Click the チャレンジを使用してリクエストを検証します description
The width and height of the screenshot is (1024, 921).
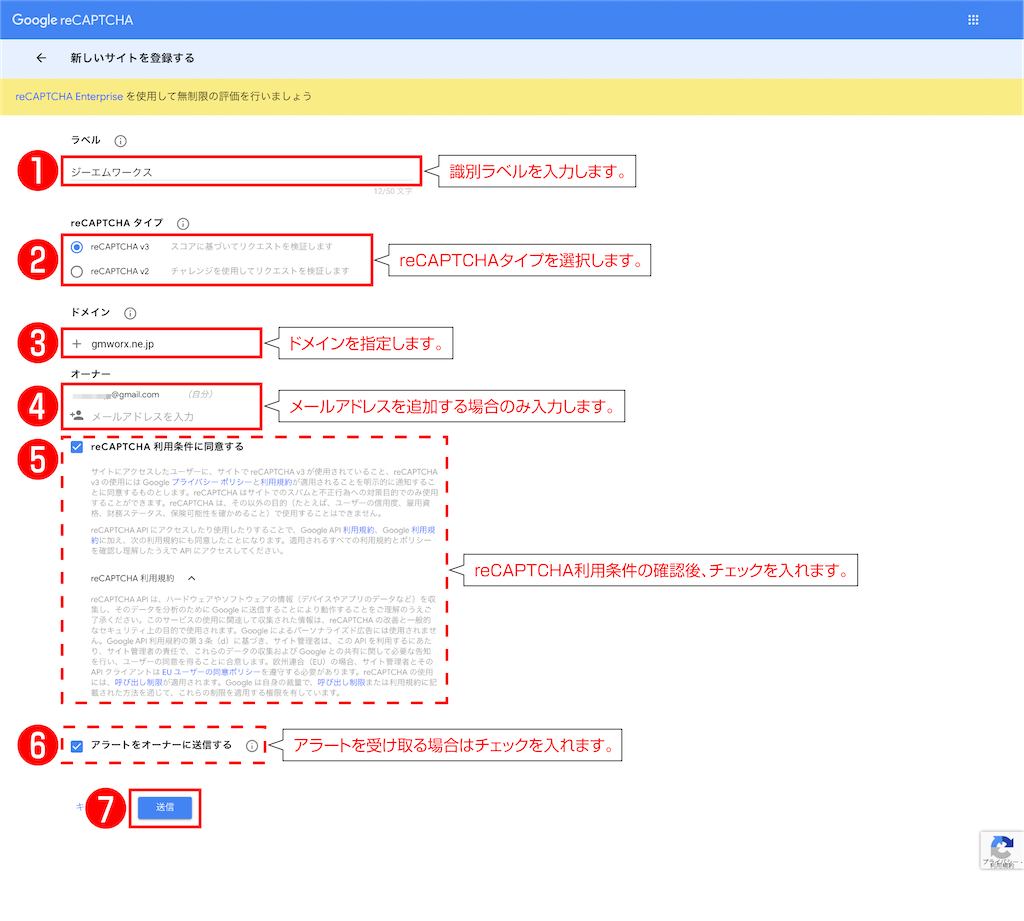tap(260, 271)
